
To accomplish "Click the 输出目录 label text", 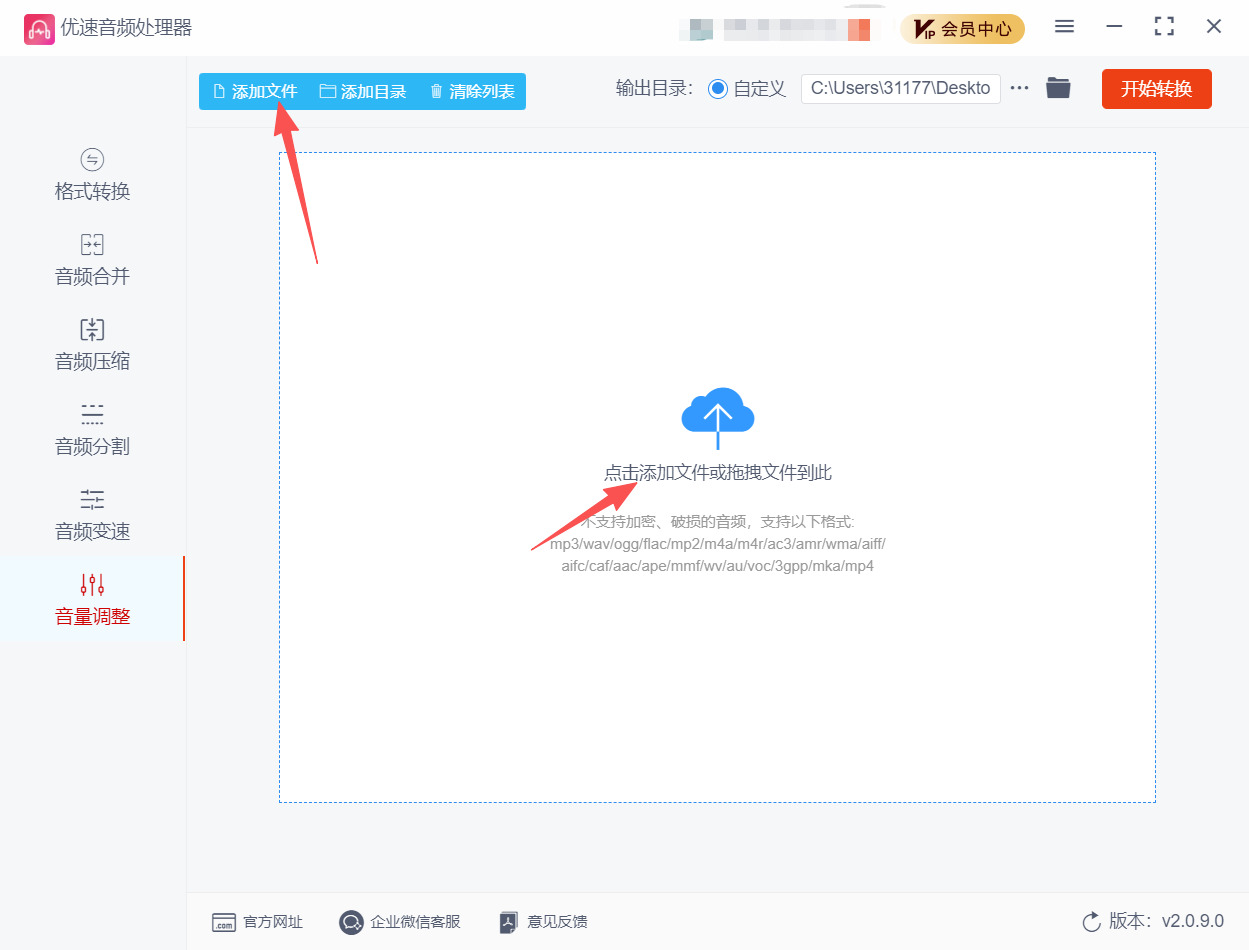I will pyautogui.click(x=654, y=89).
